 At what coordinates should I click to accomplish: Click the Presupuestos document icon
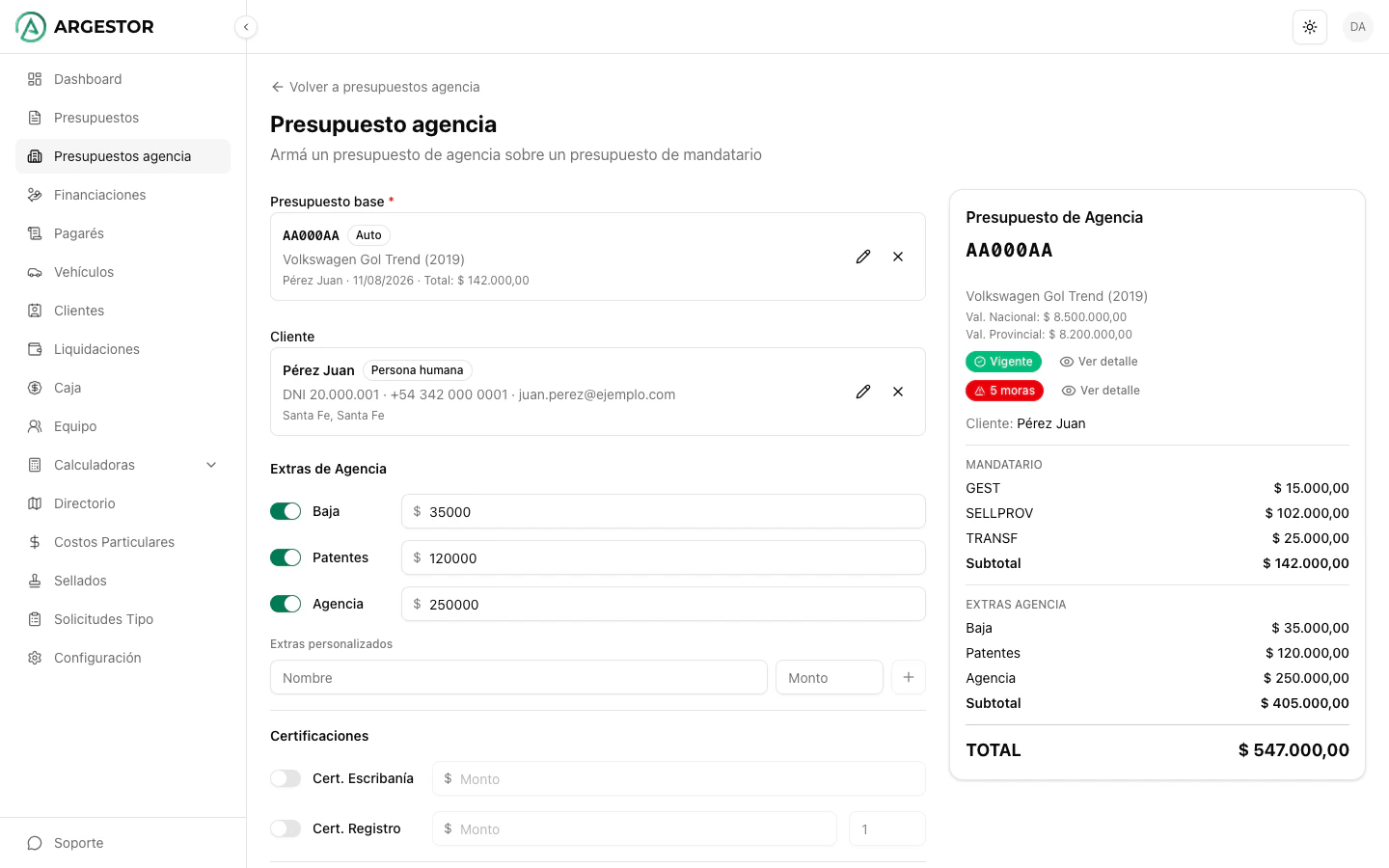pyautogui.click(x=35, y=118)
